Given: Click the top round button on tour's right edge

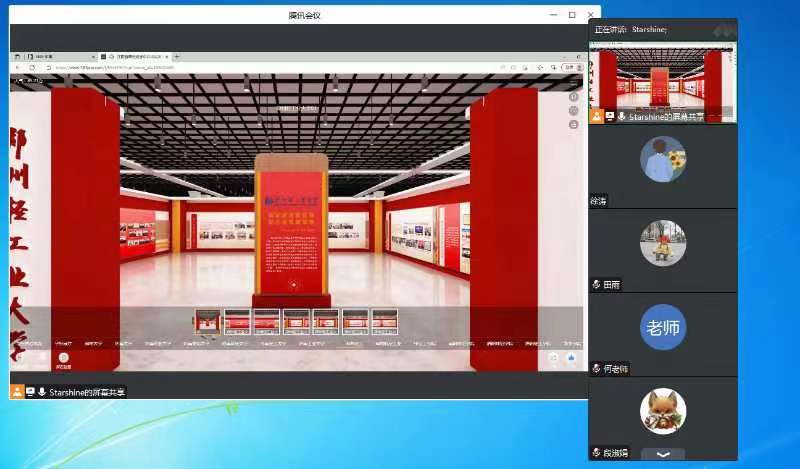Looking at the screenshot, I should [573, 97].
